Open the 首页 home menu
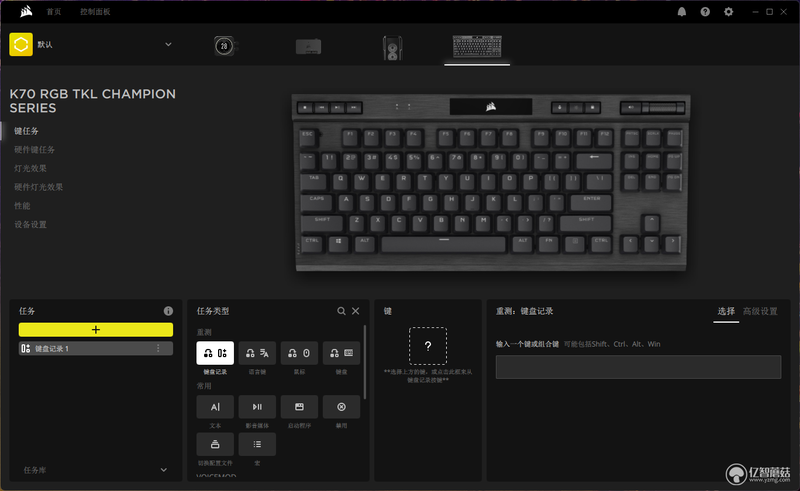Image resolution: width=800 pixels, height=491 pixels. pyautogui.click(x=54, y=12)
